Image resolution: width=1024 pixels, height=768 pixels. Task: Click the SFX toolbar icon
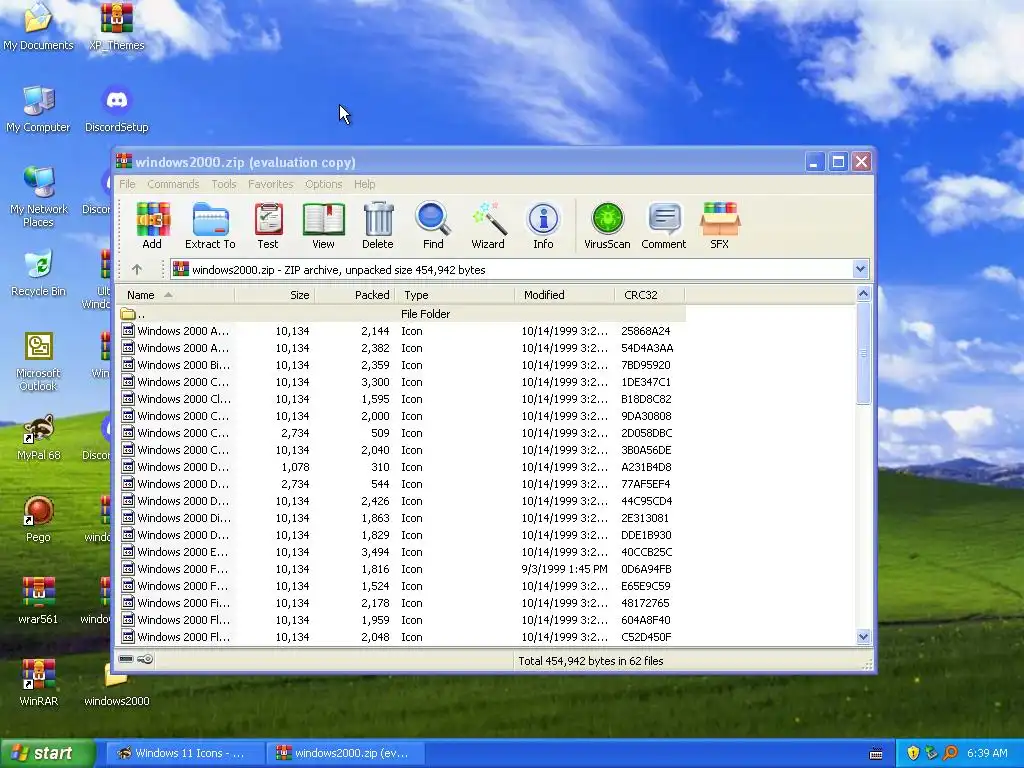click(719, 226)
